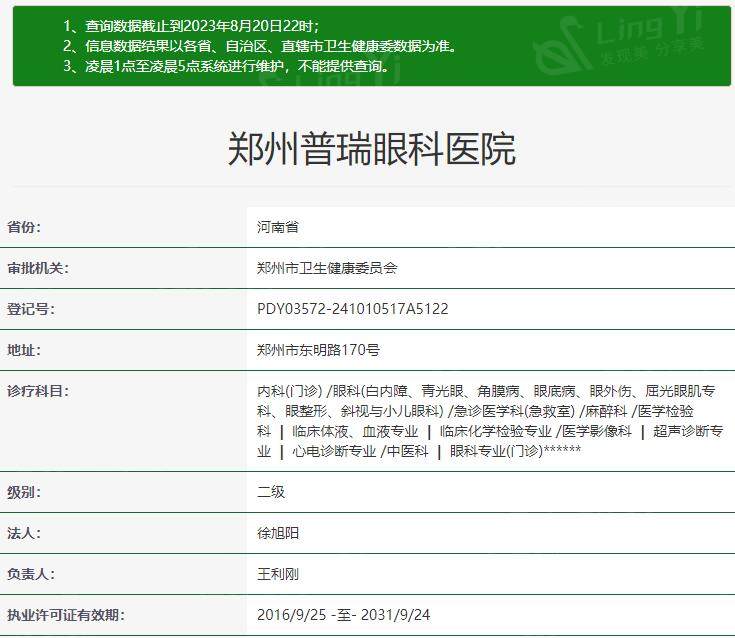This screenshot has width=735, height=638.
Task: Click the 诊疗科目 field label
Action: click(38, 390)
